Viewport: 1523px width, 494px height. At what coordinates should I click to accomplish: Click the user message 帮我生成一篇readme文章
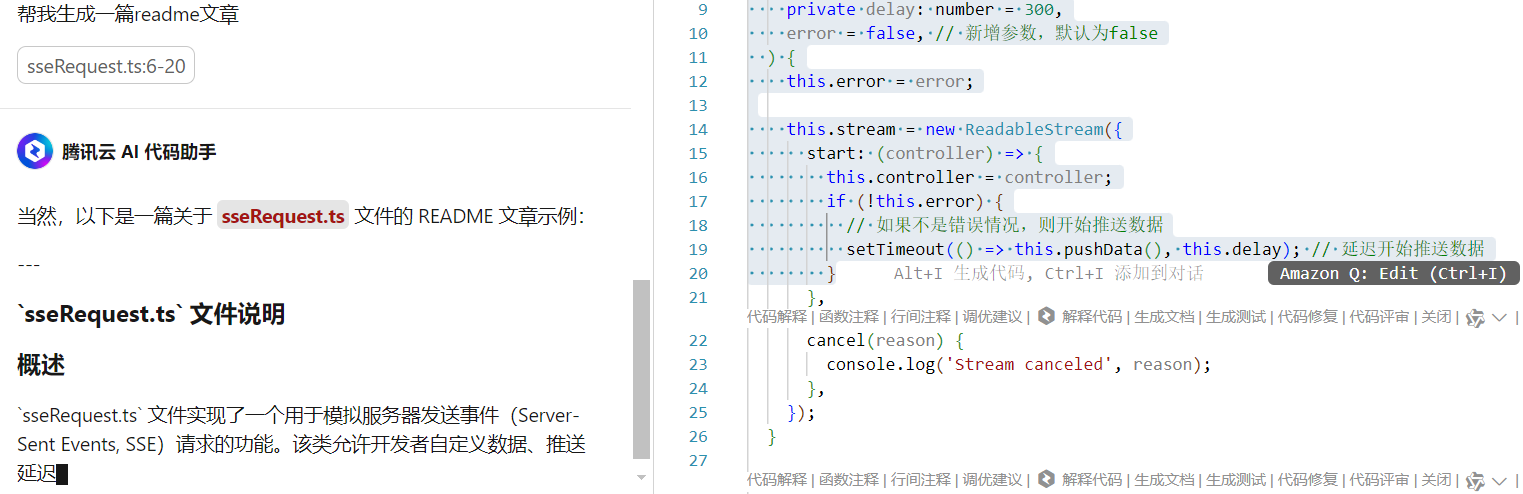tap(128, 15)
